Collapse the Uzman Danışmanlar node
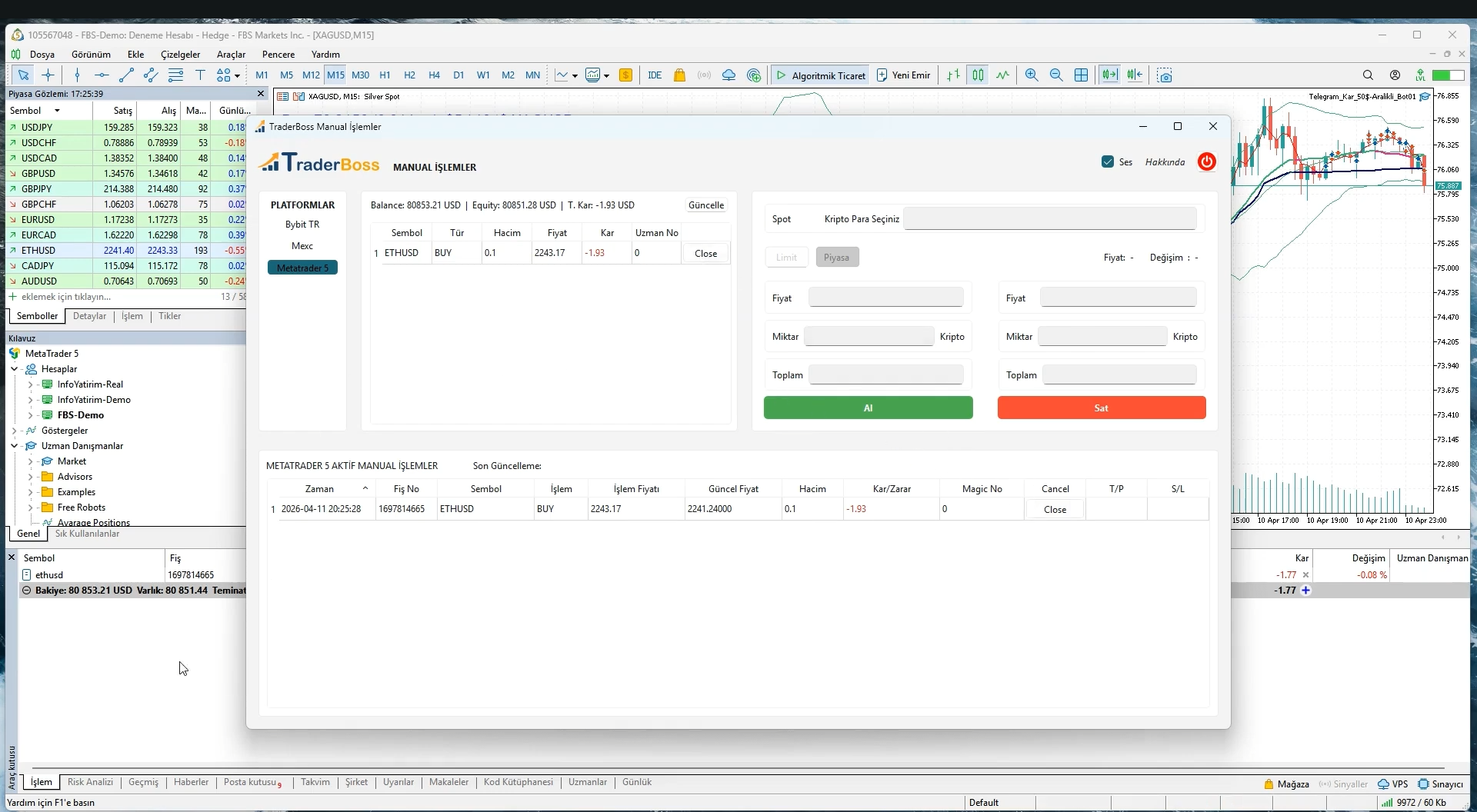 point(14,446)
